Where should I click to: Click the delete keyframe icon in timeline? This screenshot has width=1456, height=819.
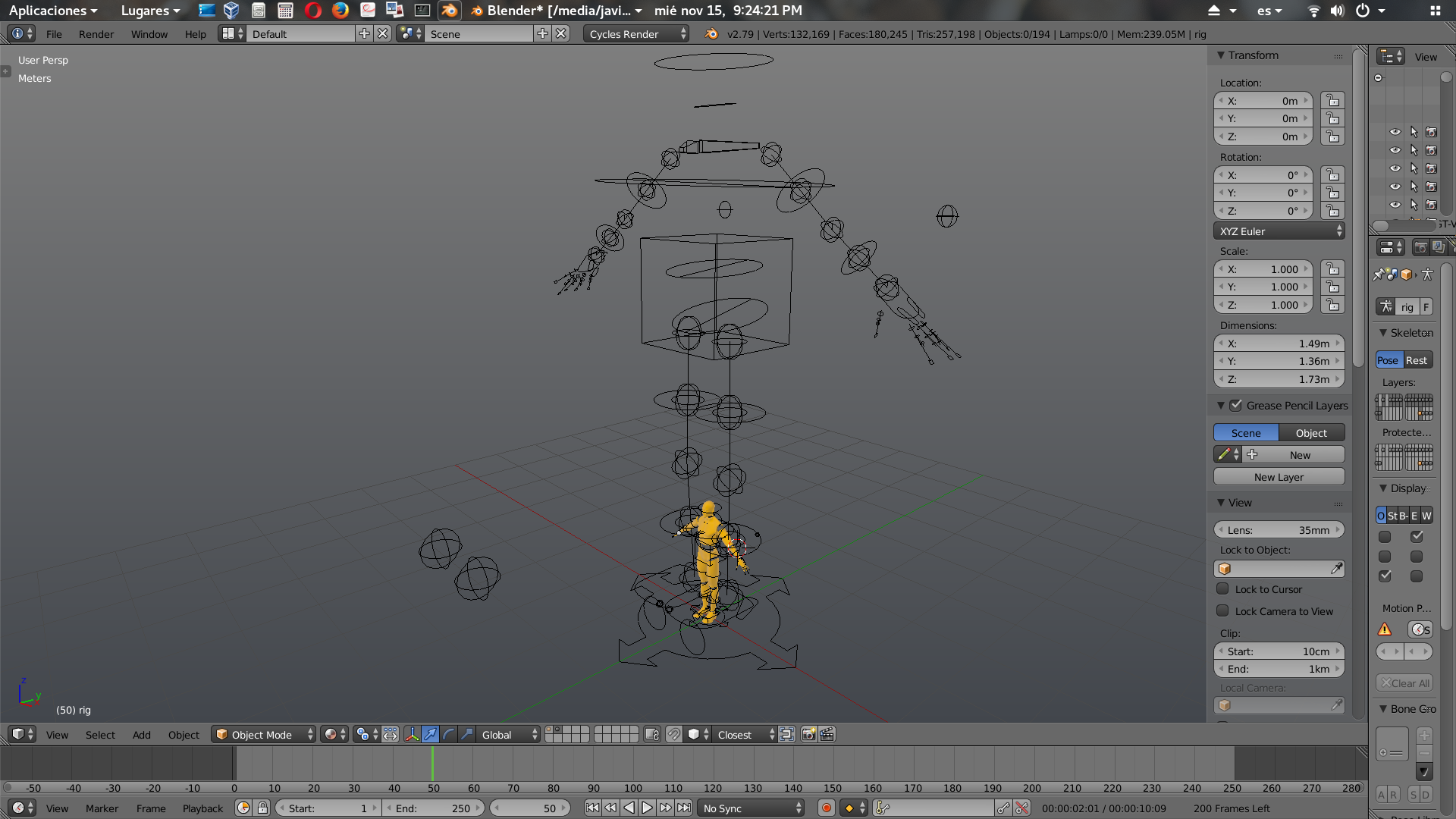tap(1021, 808)
